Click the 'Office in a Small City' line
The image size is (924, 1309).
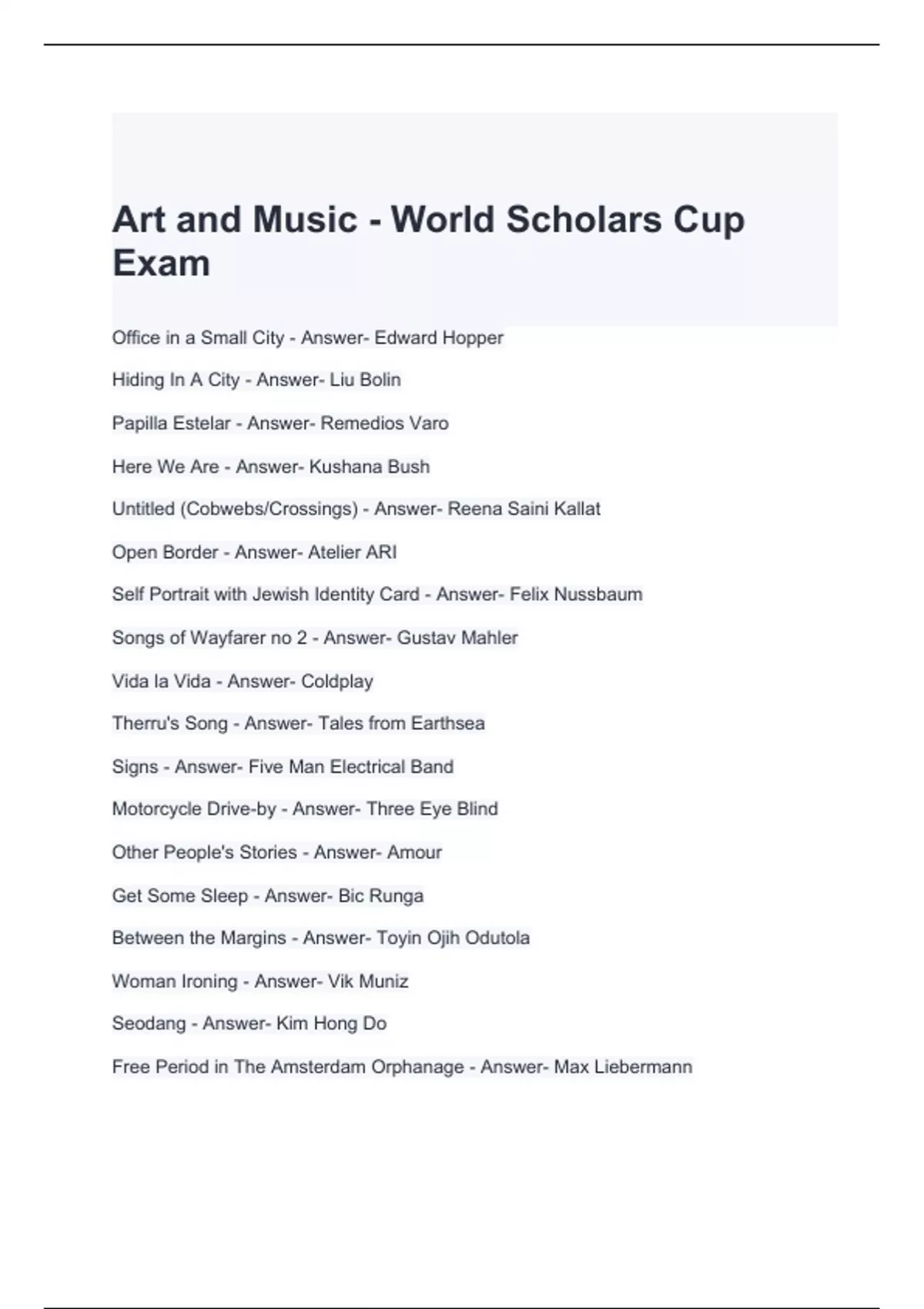tap(307, 338)
